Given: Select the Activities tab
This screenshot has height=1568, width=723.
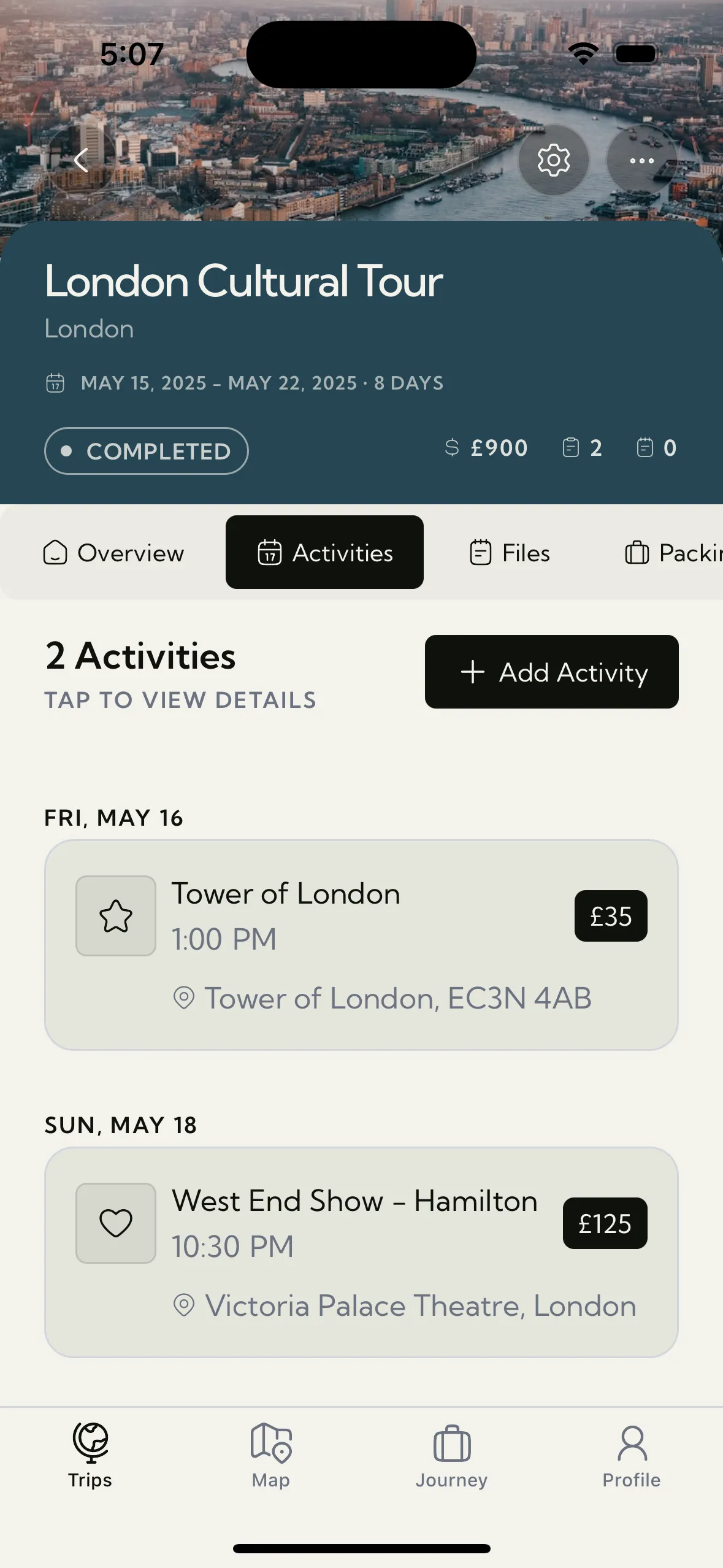Looking at the screenshot, I should [x=324, y=553].
